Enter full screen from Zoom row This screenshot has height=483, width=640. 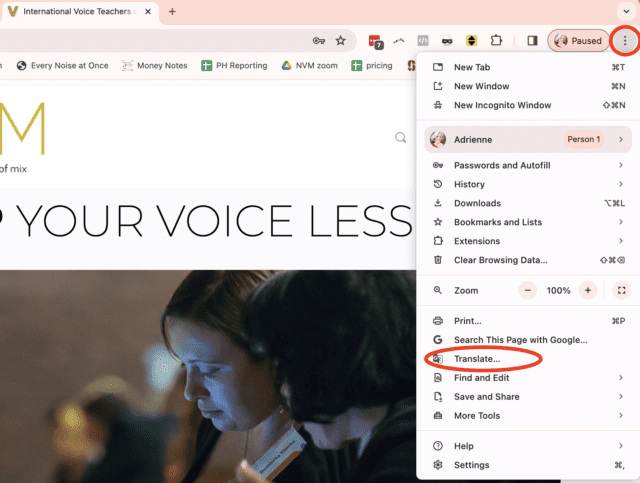[x=621, y=290]
